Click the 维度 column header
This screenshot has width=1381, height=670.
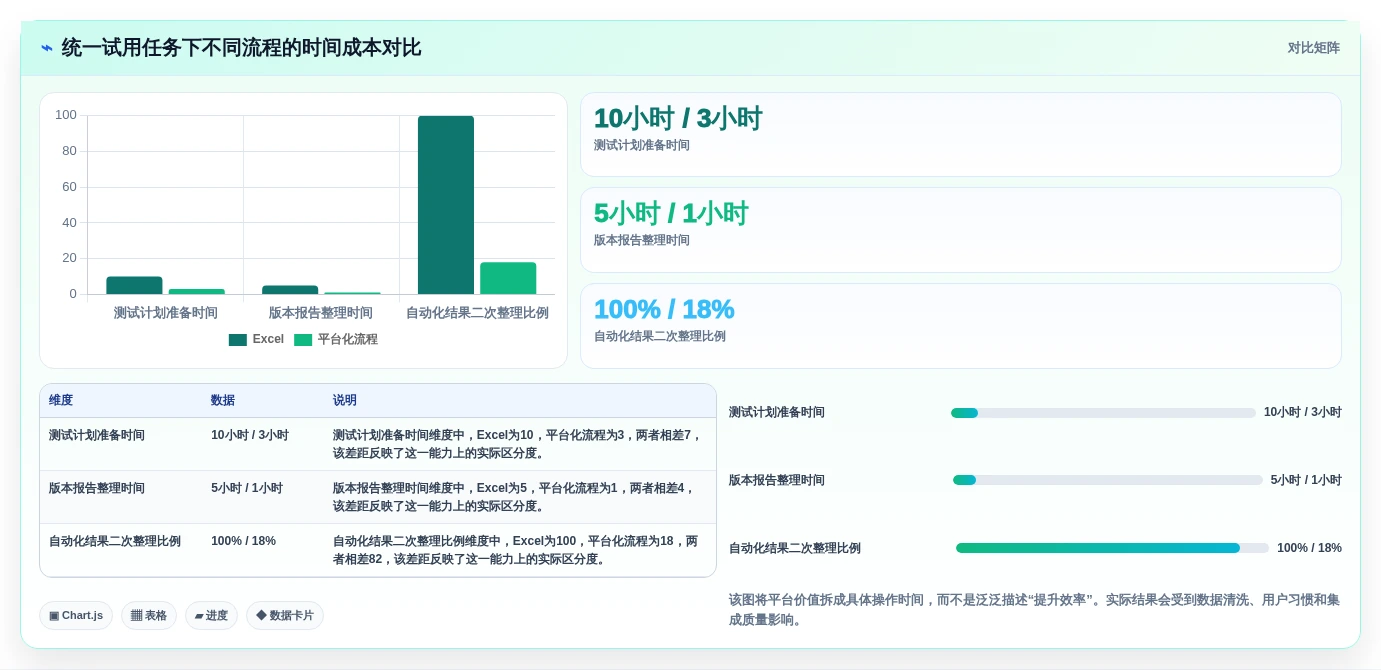[61, 400]
